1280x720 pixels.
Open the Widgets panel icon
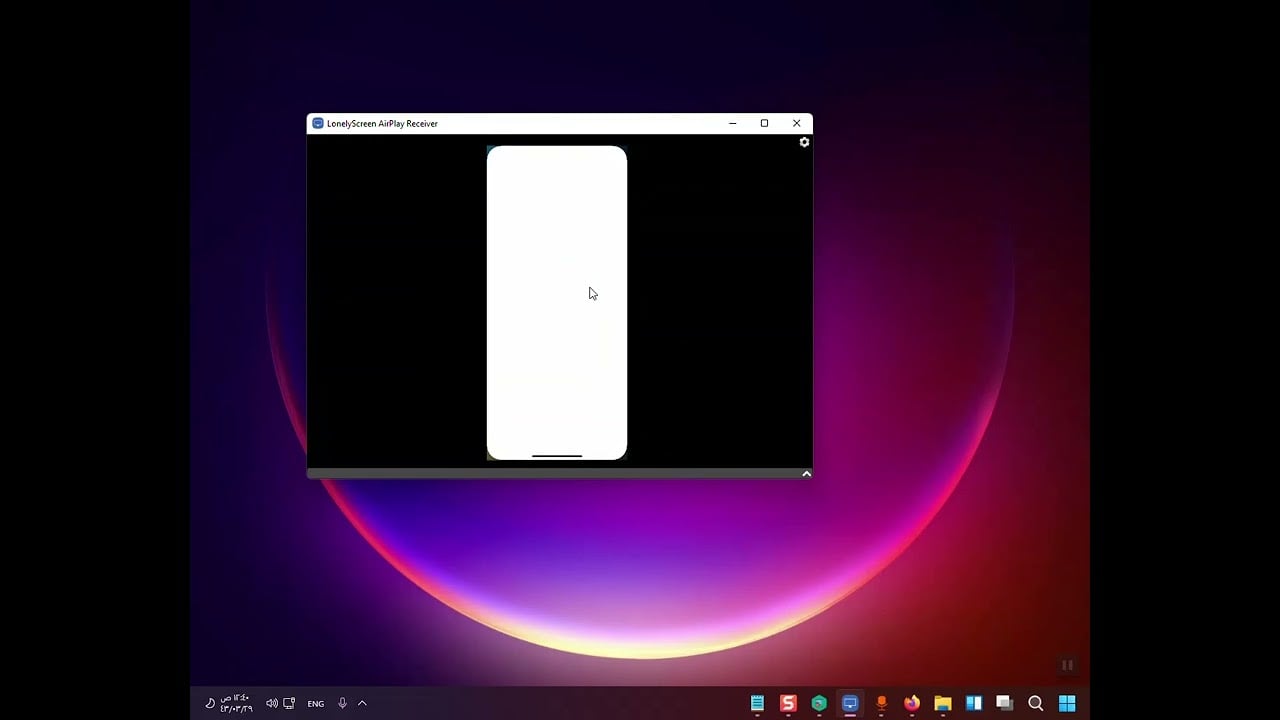tap(974, 703)
